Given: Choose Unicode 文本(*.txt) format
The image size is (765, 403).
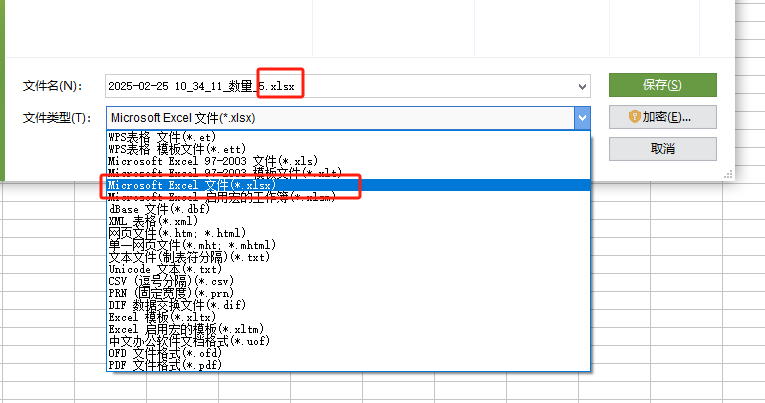Looking at the screenshot, I should click(x=348, y=269).
